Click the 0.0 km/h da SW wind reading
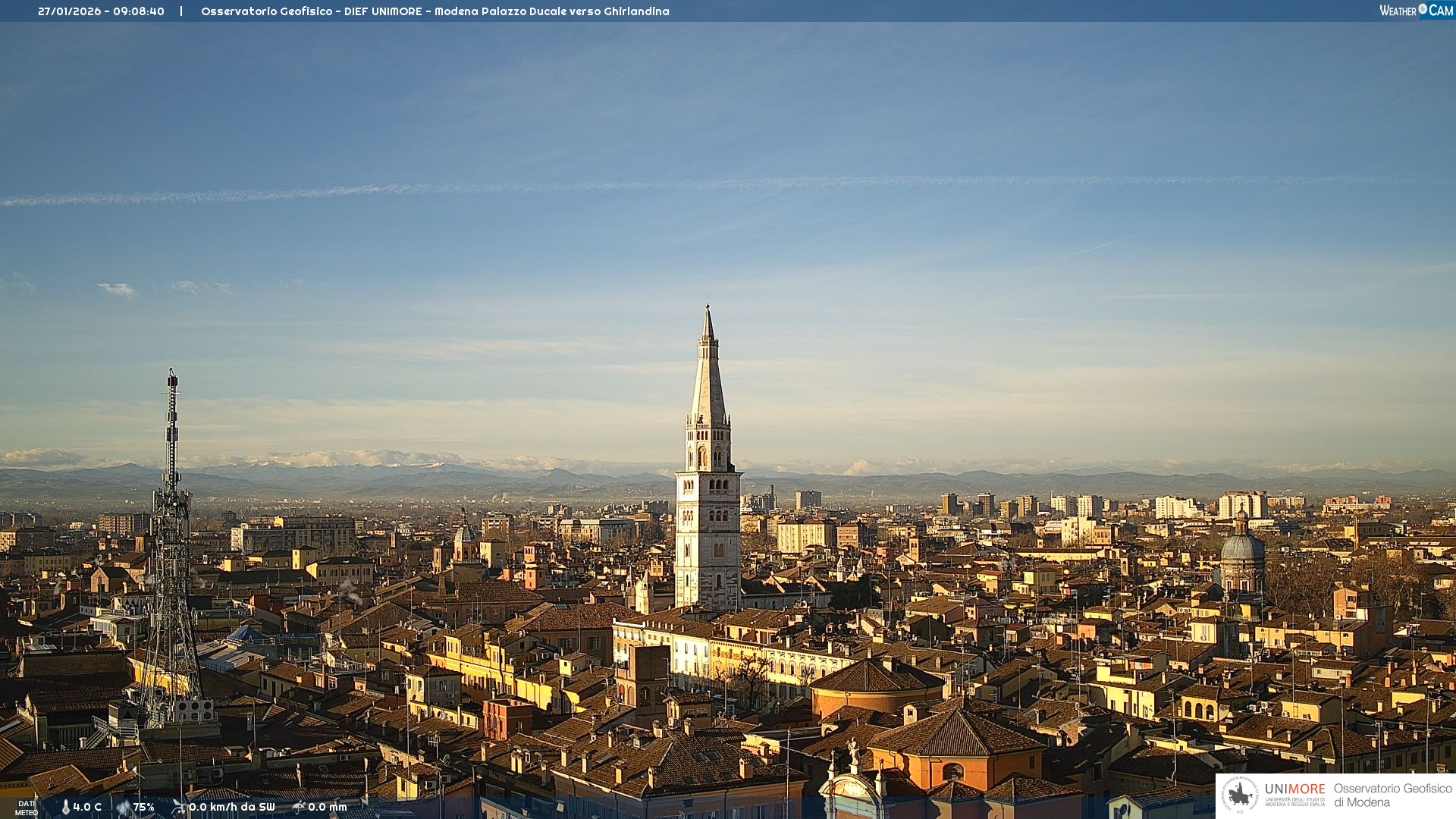1456x819 pixels. tap(232, 807)
